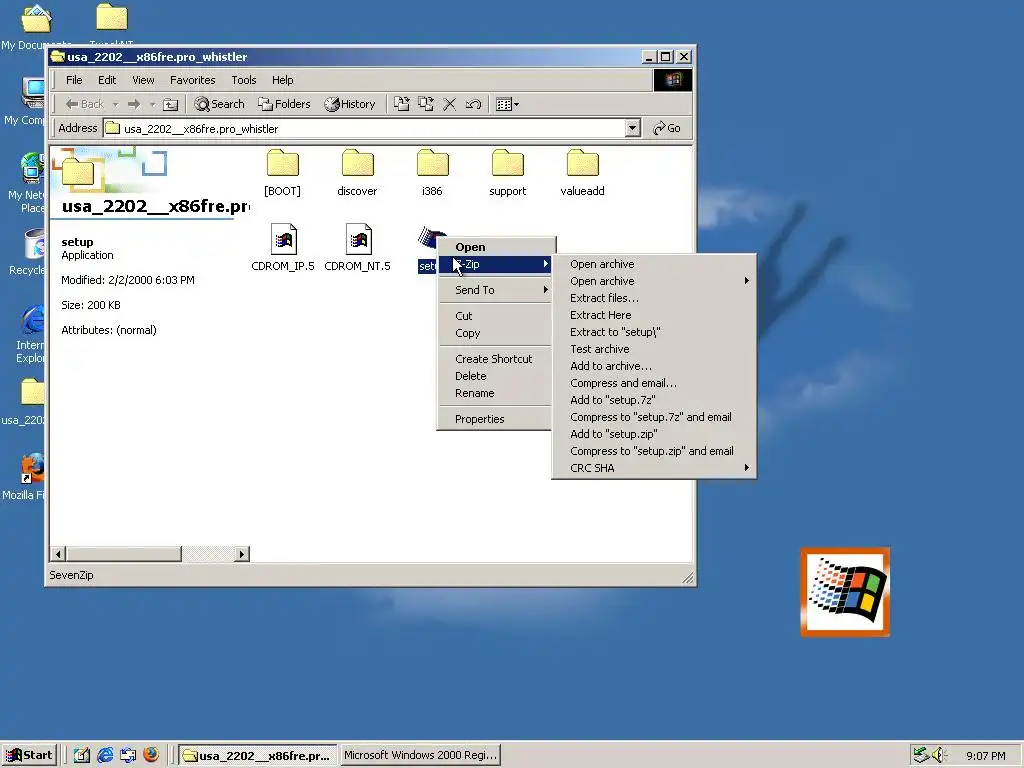Choose Compress and email...

654,383
